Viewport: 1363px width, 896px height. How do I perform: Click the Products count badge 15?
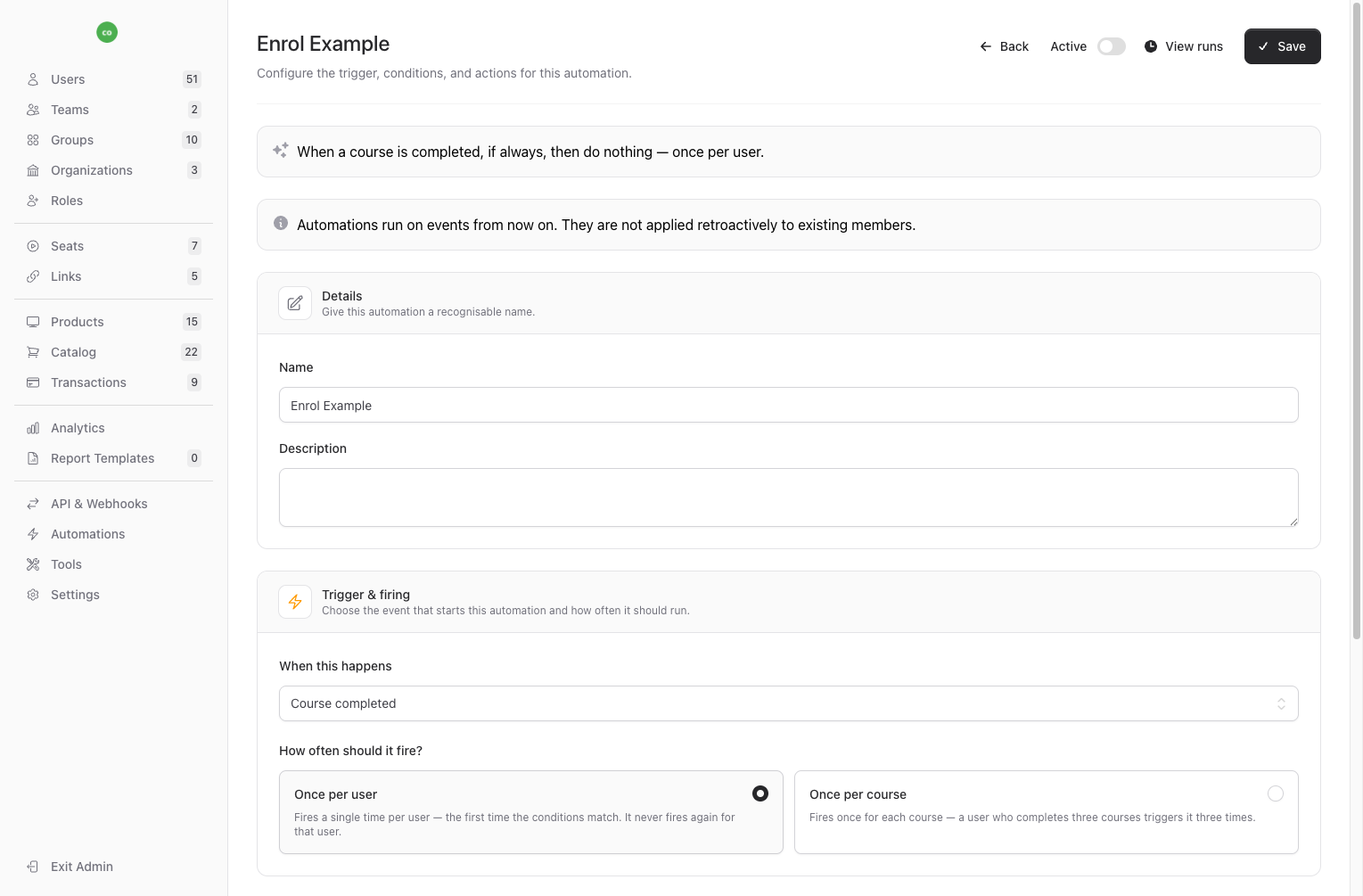[192, 322]
